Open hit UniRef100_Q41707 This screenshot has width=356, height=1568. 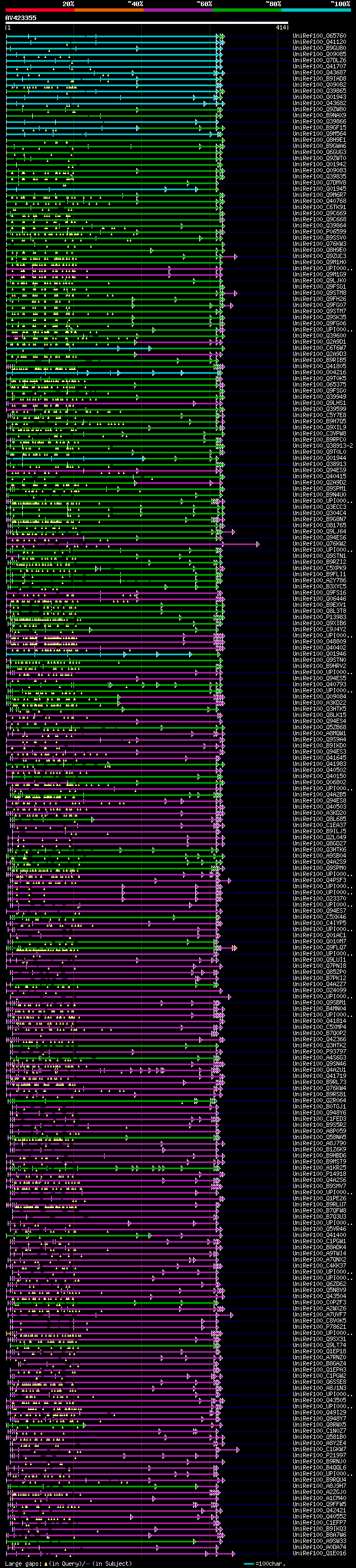(x=319, y=66)
